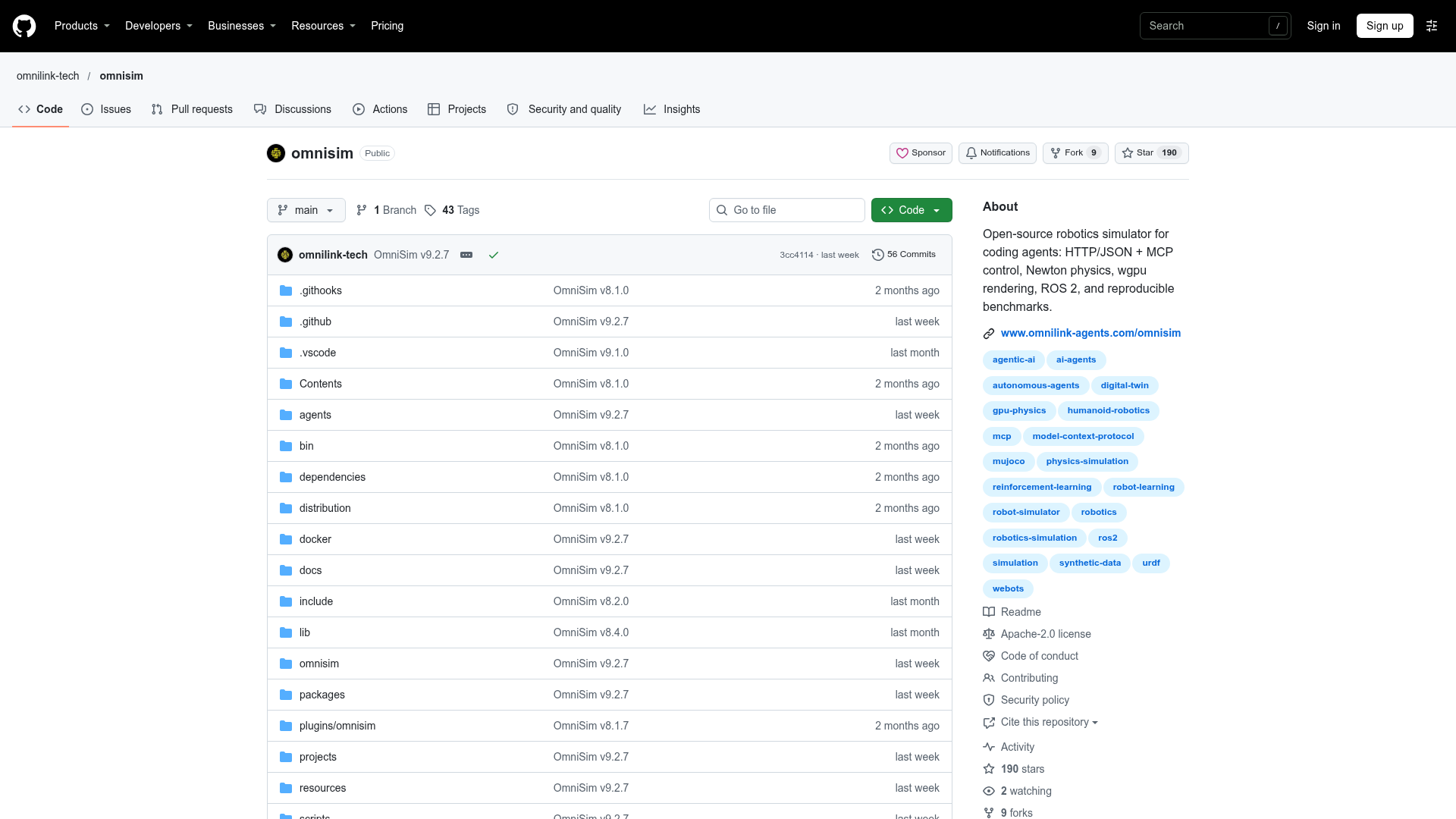Switch to the Issues tab
This screenshot has width=1456, height=819.
click(106, 109)
